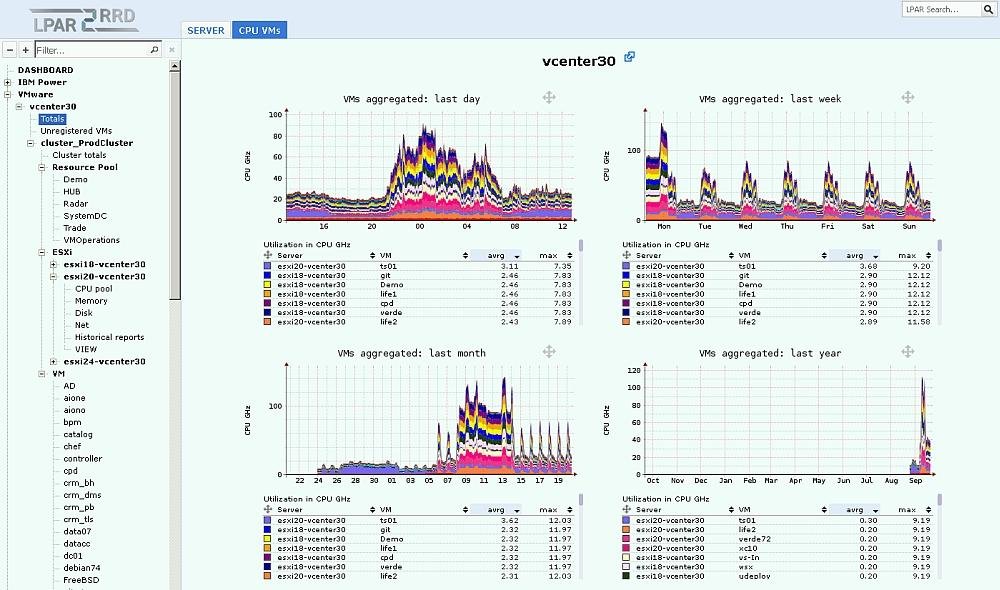Open Unregistered VMs in the tree

click(x=76, y=131)
